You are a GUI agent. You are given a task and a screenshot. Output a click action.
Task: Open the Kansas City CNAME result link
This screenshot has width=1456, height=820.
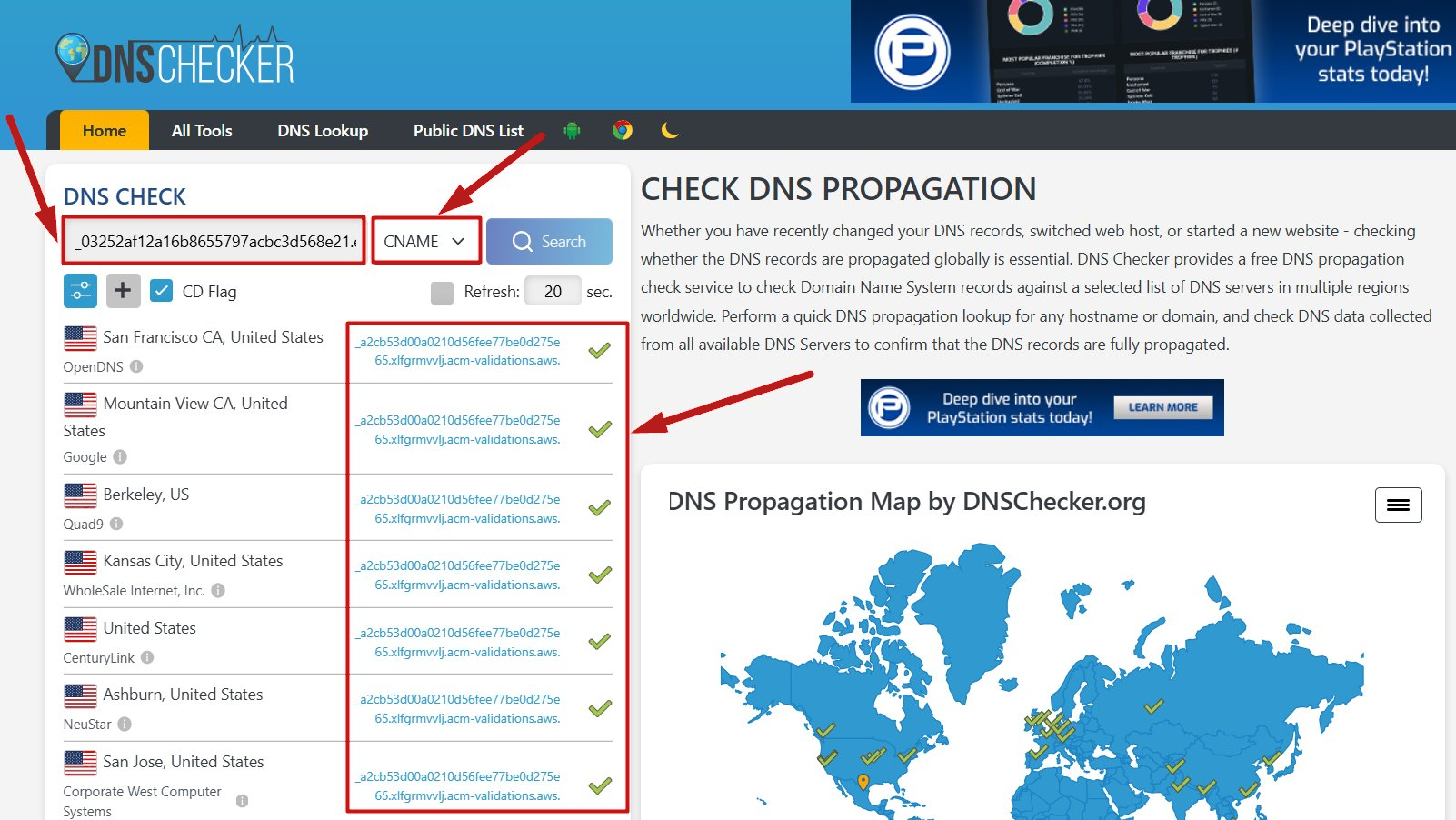[x=459, y=575]
